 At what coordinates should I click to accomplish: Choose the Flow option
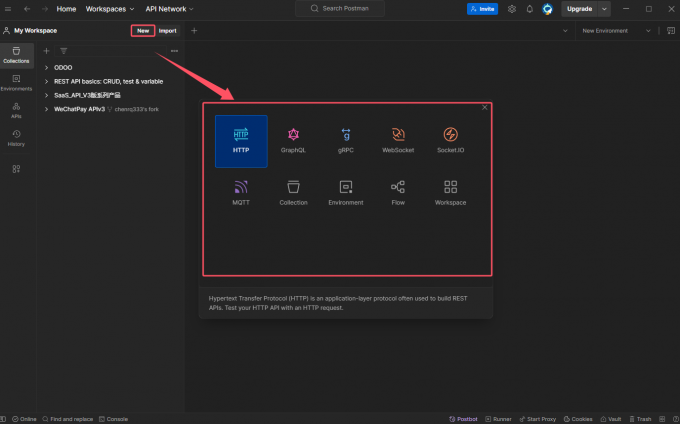click(x=398, y=193)
